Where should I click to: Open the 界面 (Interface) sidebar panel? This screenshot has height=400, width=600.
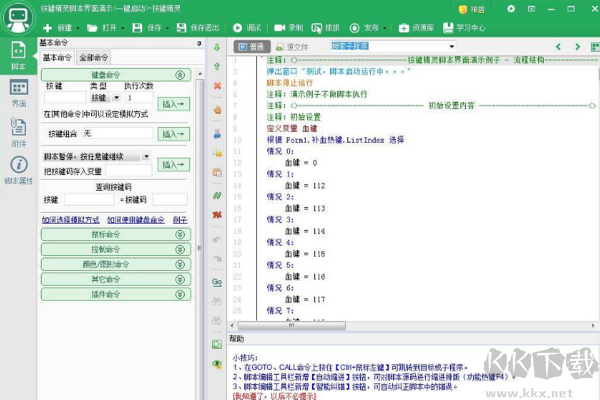(x=17, y=91)
